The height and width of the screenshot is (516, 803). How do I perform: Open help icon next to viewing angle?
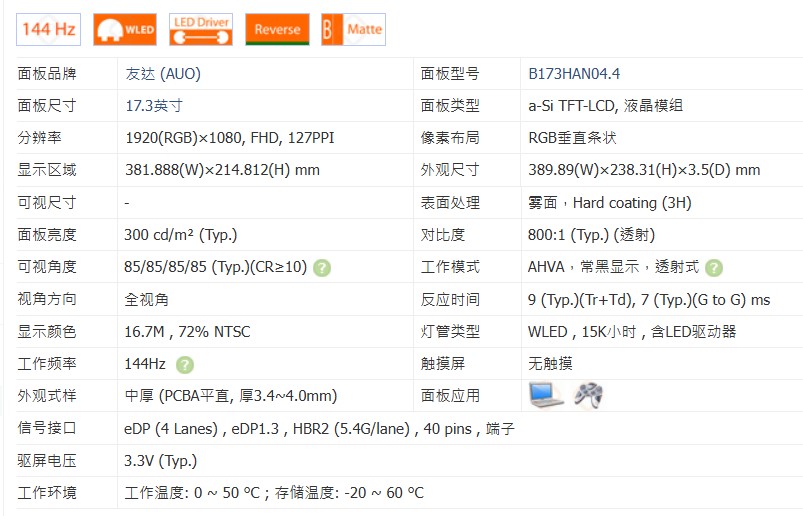pos(322,268)
